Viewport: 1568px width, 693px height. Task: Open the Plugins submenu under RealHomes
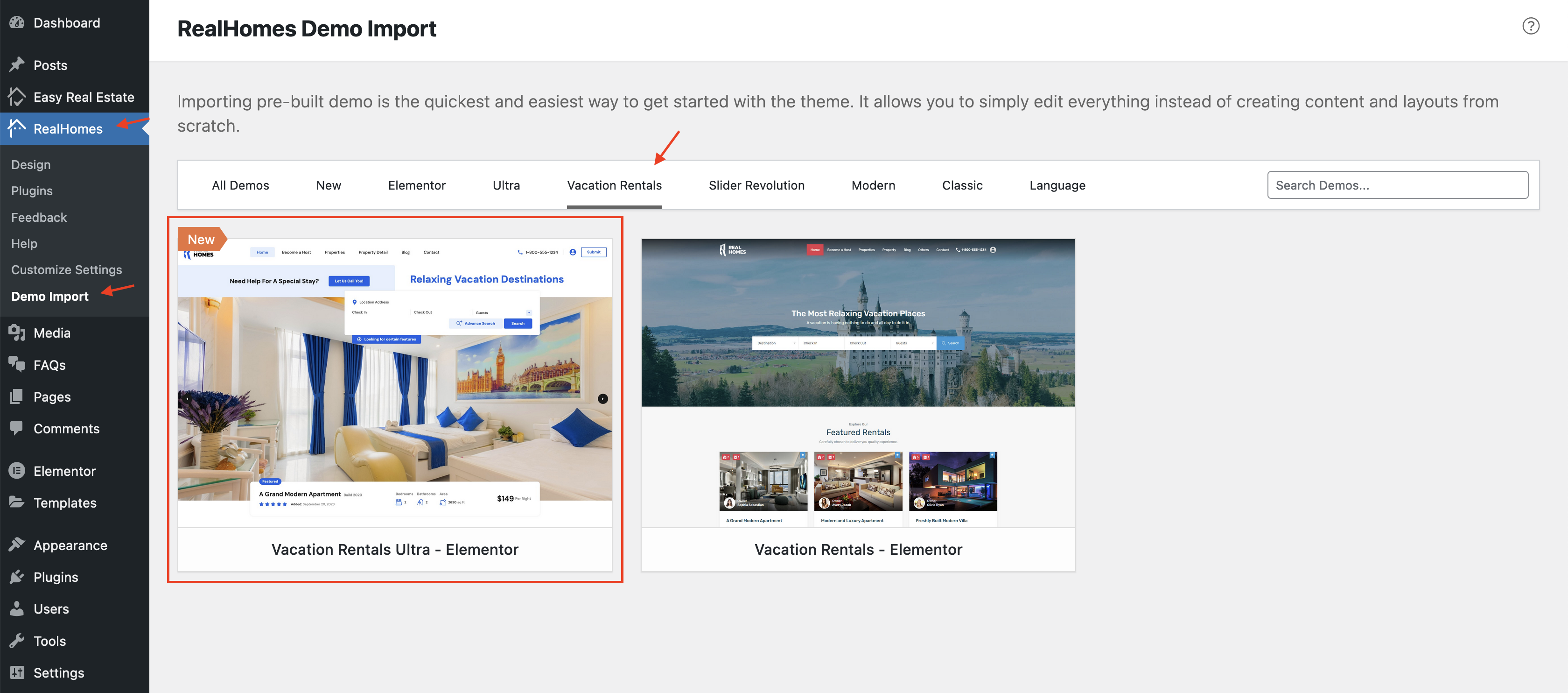[32, 191]
